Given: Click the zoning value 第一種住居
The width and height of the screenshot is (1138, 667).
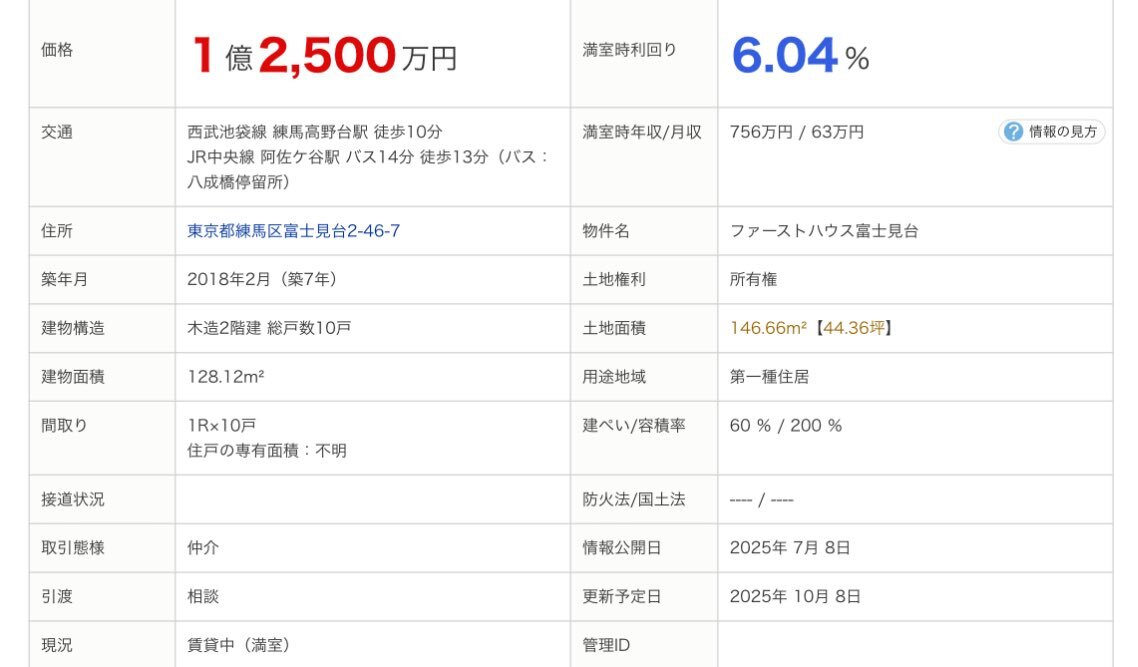Looking at the screenshot, I should point(769,377).
